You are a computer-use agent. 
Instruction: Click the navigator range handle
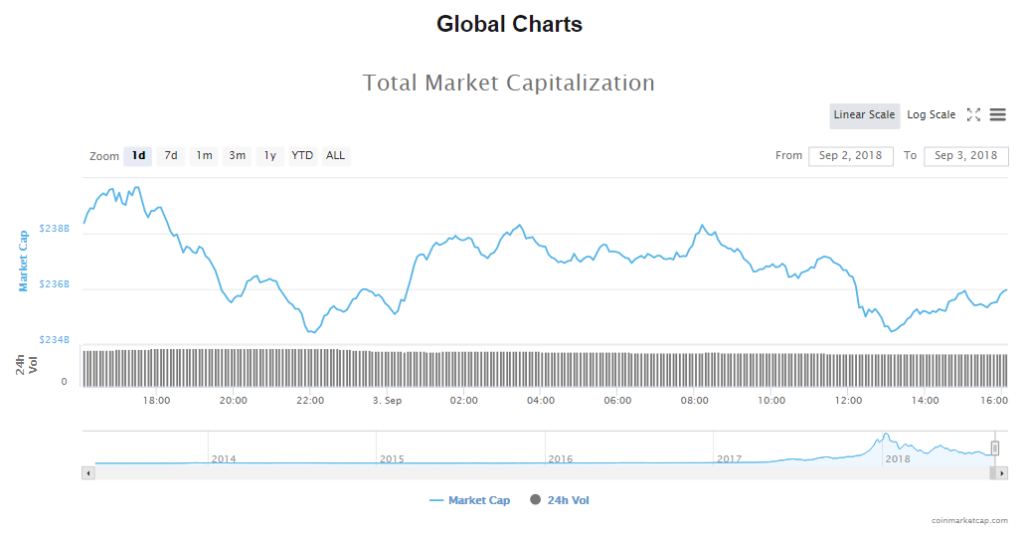pyautogui.click(x=995, y=448)
